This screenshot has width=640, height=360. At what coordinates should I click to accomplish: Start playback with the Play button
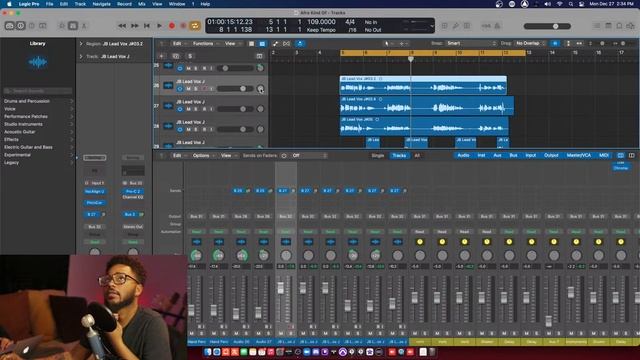point(160,26)
